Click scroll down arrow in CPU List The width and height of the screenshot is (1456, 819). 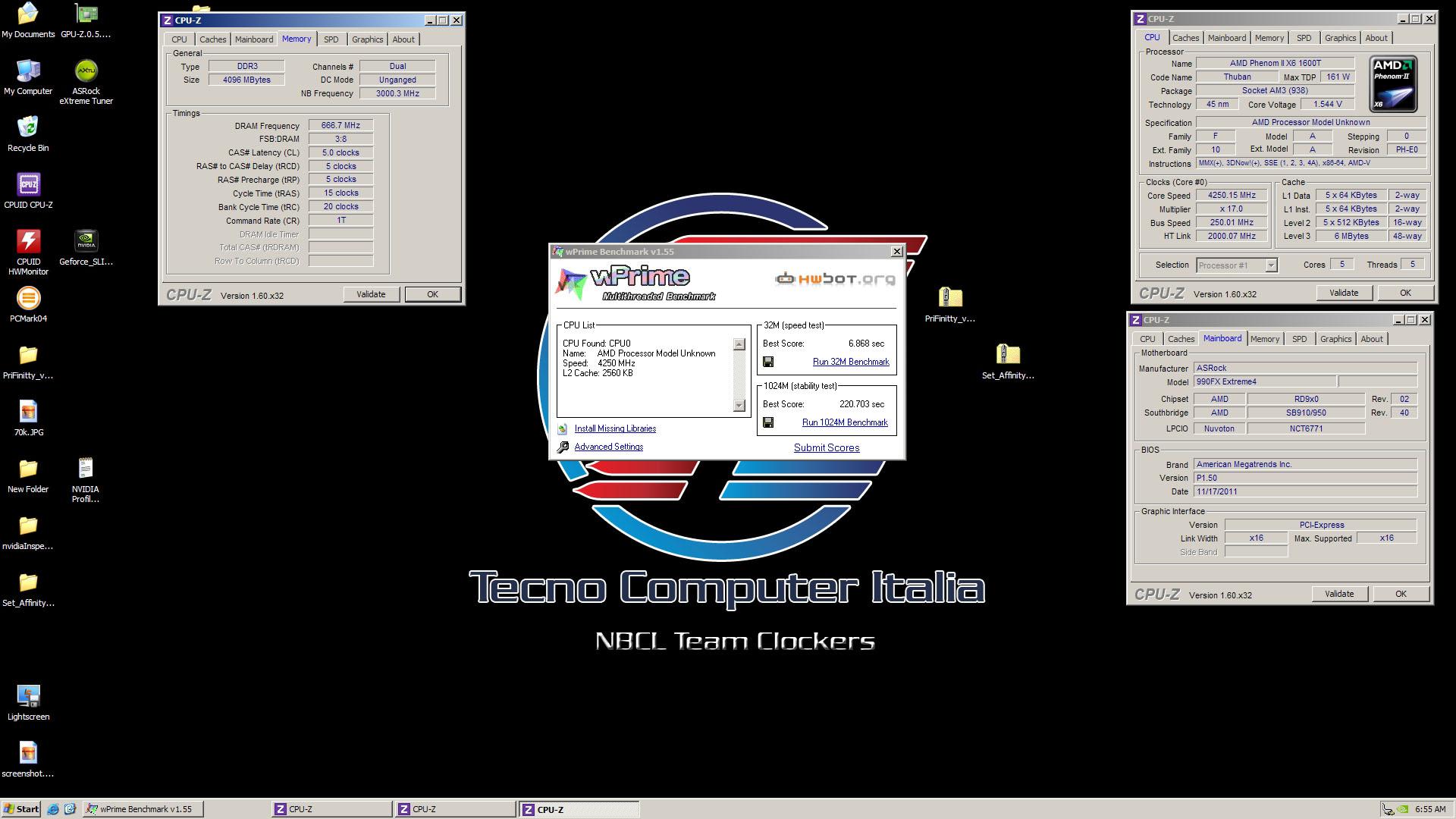pyautogui.click(x=739, y=406)
